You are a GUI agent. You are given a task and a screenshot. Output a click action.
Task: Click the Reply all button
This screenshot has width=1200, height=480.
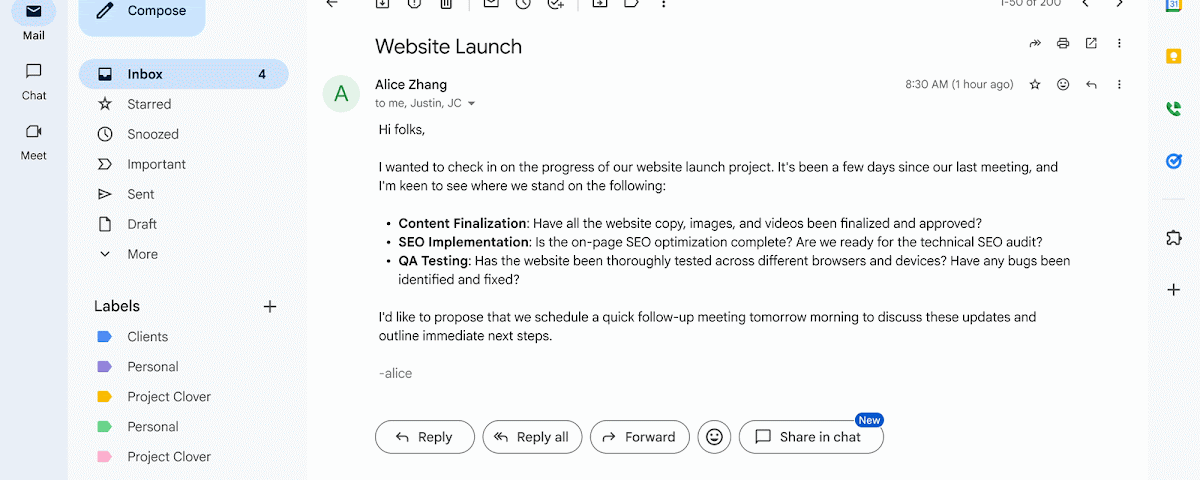coord(531,437)
